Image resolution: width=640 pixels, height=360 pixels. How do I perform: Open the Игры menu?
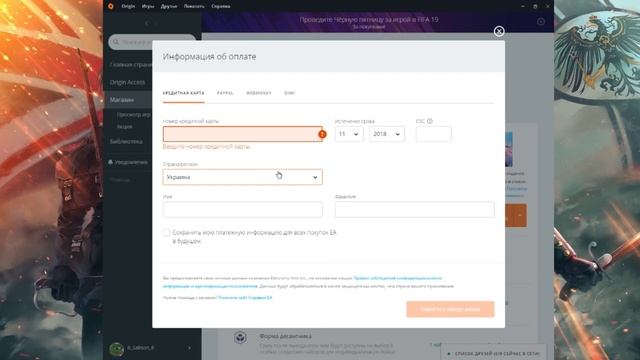[x=148, y=6]
